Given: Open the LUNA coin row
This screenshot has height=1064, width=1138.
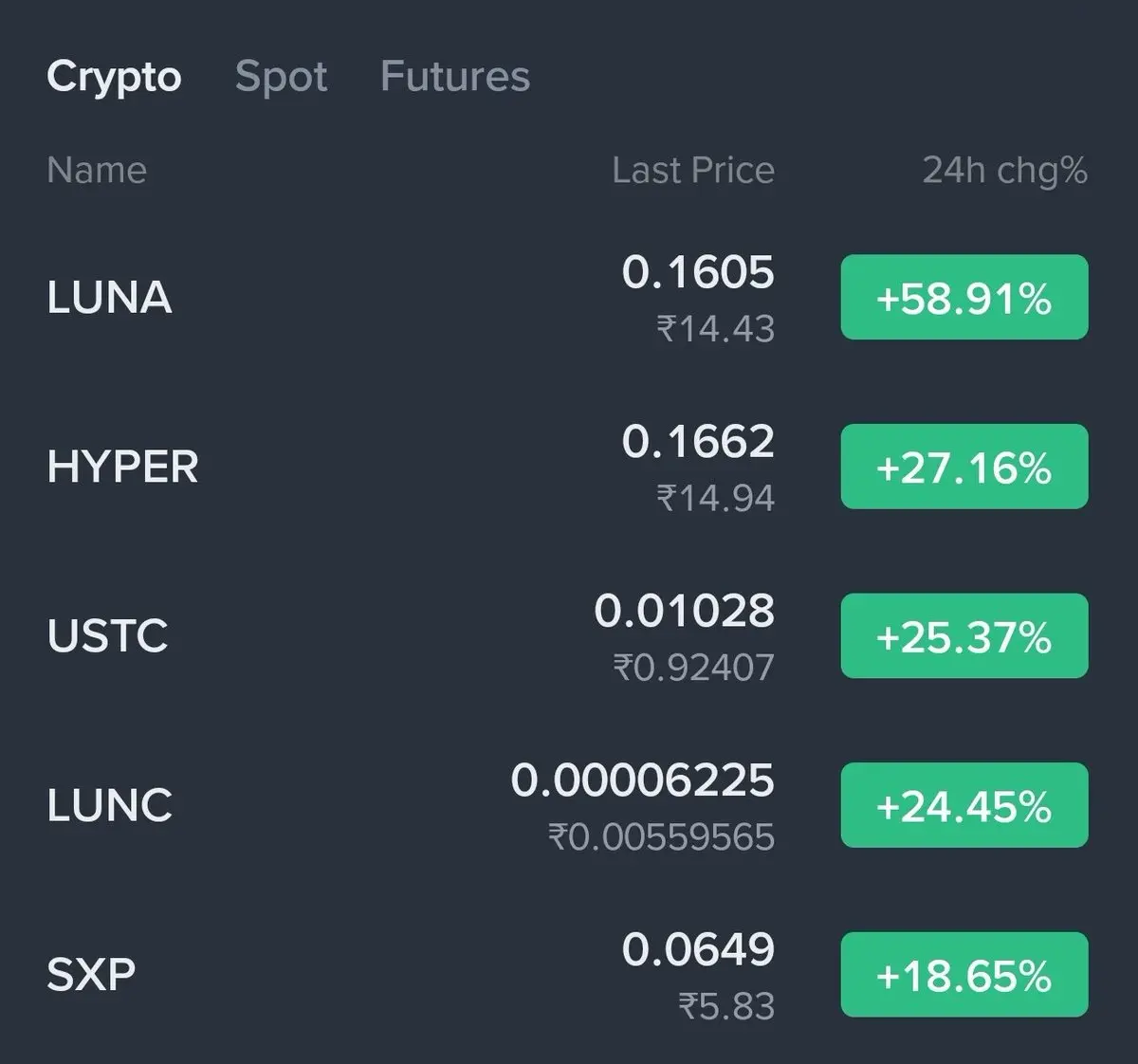Looking at the screenshot, I should pyautogui.click(x=567, y=298).
